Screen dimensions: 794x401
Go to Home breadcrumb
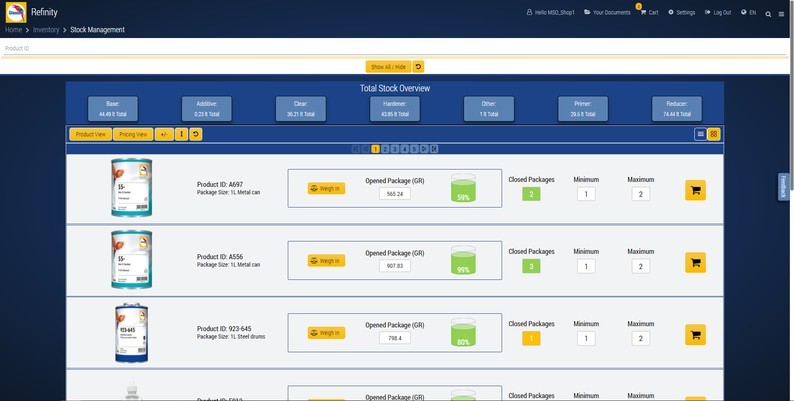click(14, 30)
